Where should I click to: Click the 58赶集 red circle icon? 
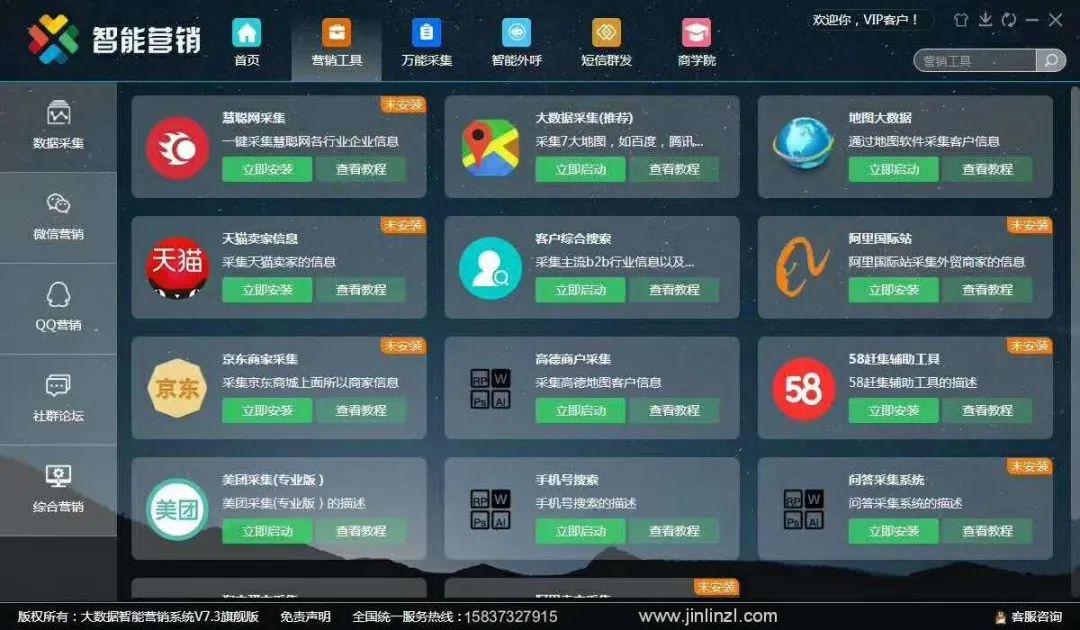(x=803, y=388)
